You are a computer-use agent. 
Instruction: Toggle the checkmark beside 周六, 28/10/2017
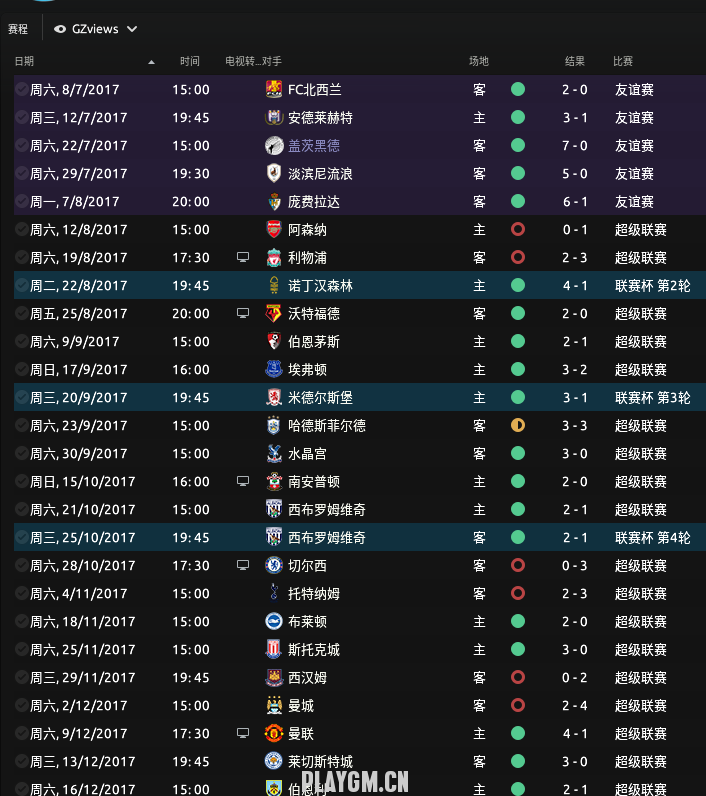coord(21,565)
